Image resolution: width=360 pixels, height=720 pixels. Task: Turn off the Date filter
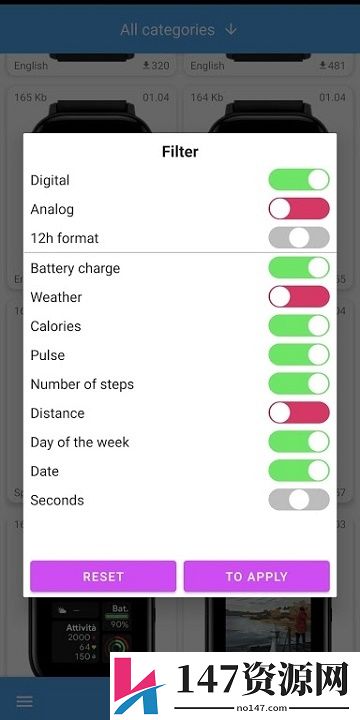(x=299, y=471)
